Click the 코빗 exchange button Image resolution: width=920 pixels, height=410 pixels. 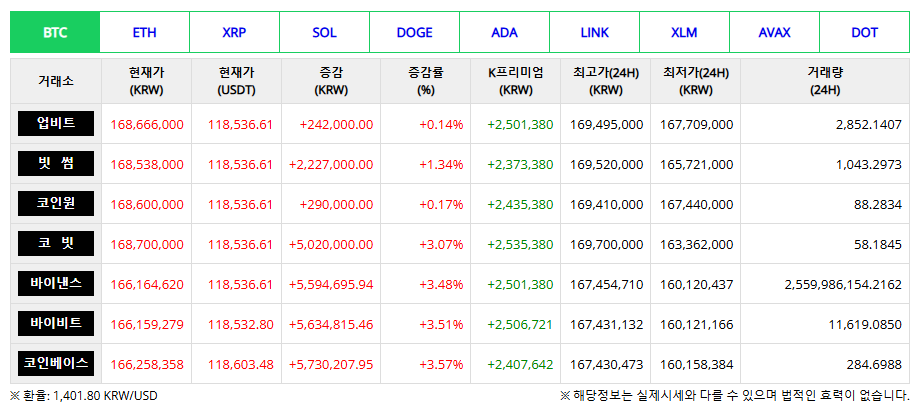[x=56, y=244]
